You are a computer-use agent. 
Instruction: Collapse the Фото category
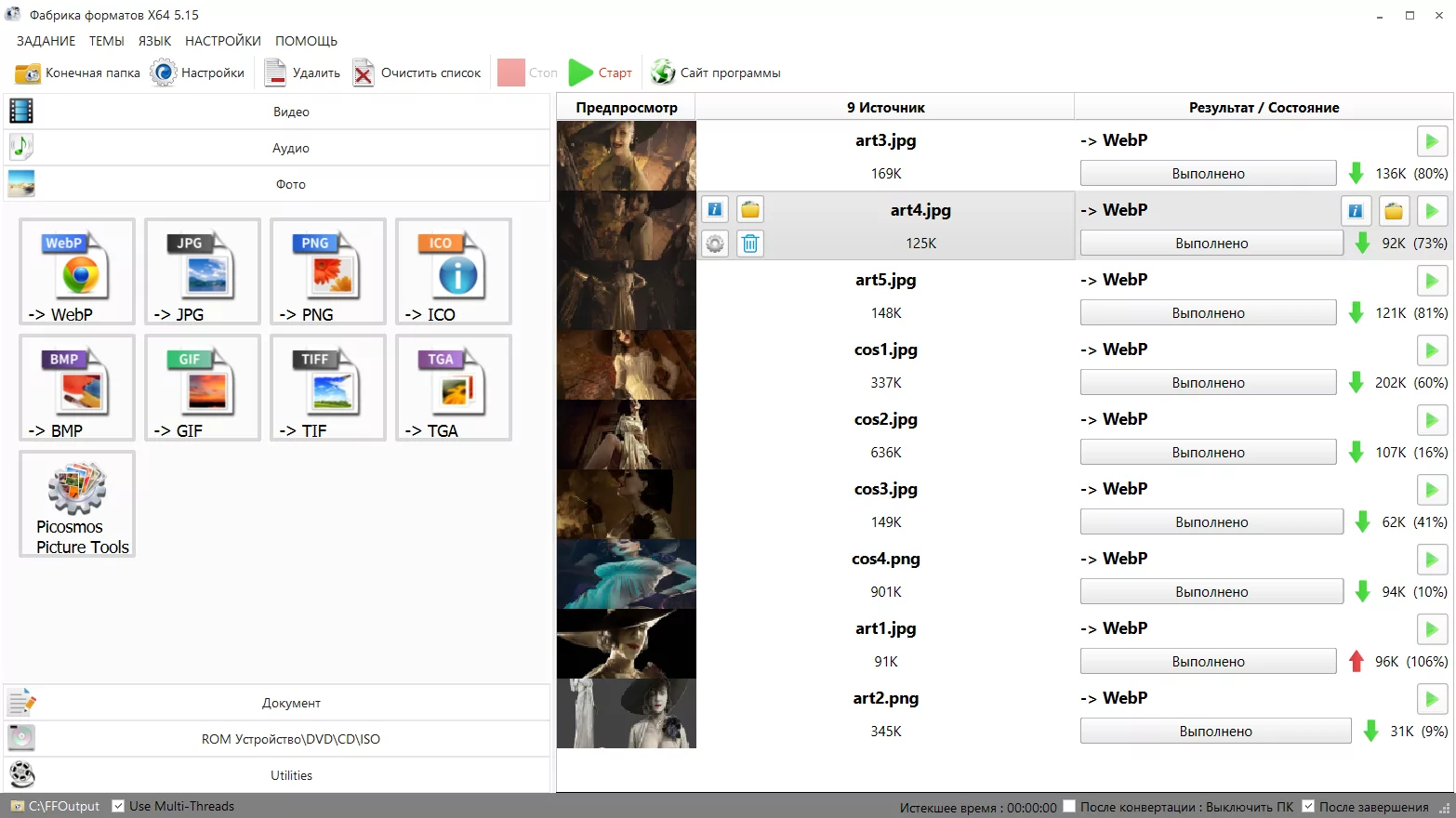point(277,184)
